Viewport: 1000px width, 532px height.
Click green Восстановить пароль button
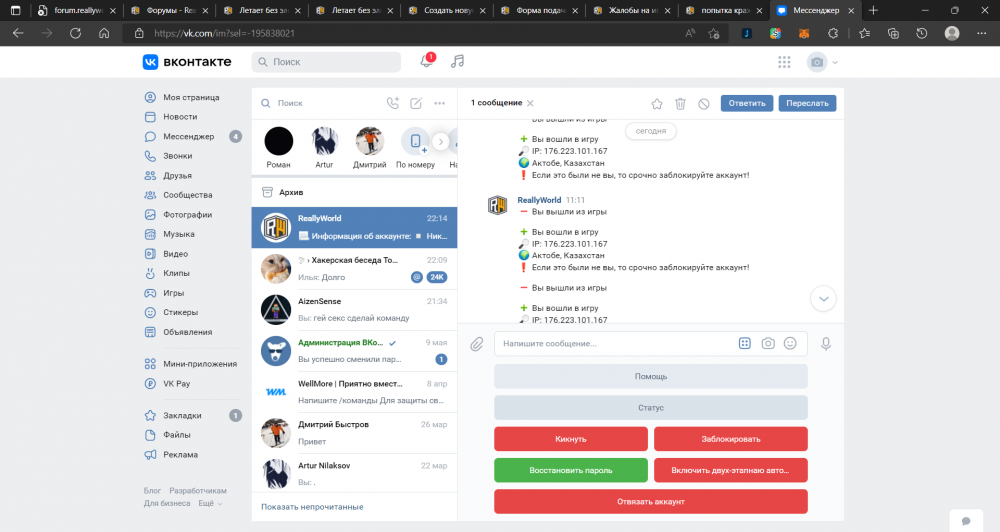(571, 470)
